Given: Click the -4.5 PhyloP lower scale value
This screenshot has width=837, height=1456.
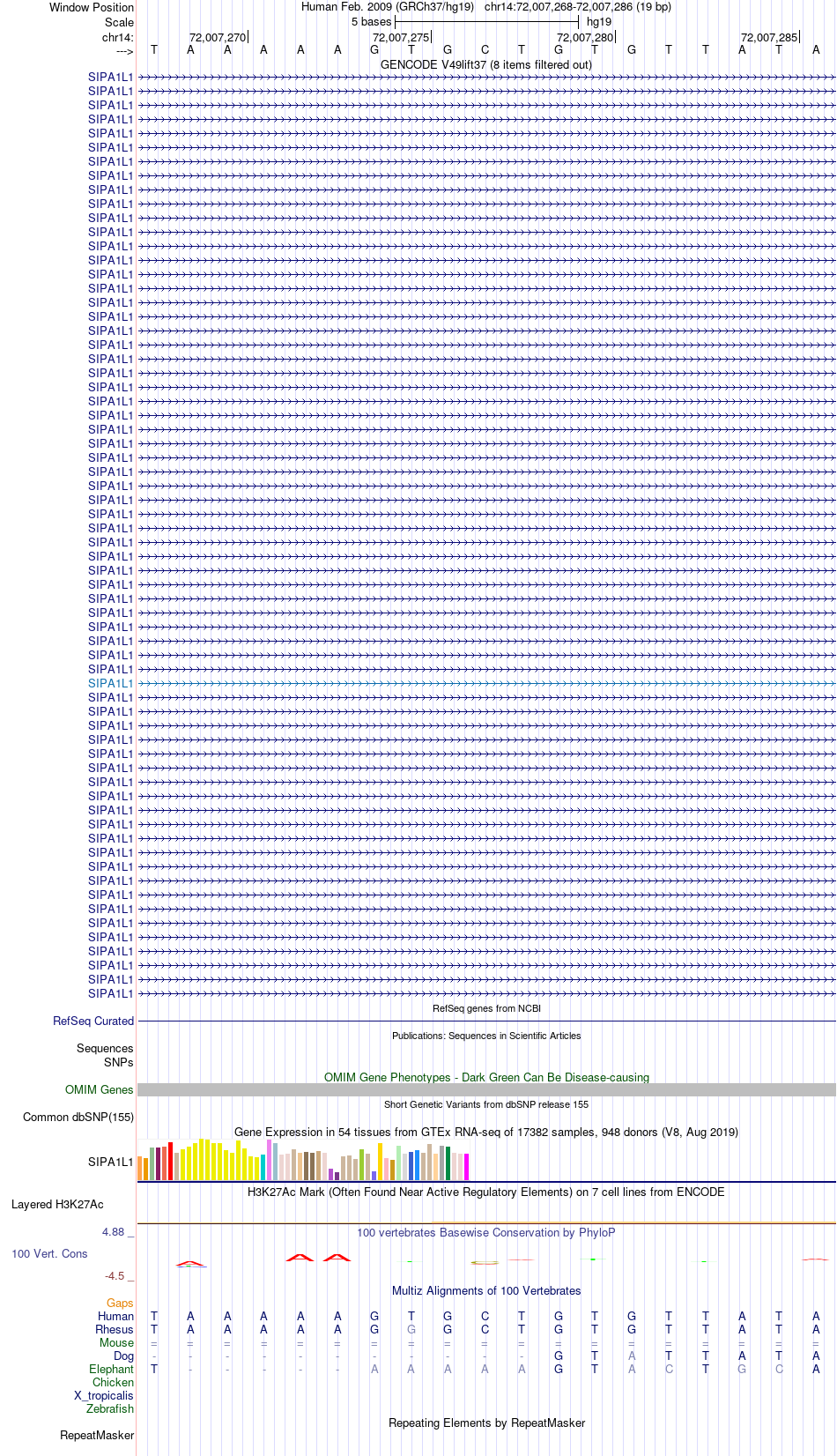Looking at the screenshot, I should click(115, 1275).
